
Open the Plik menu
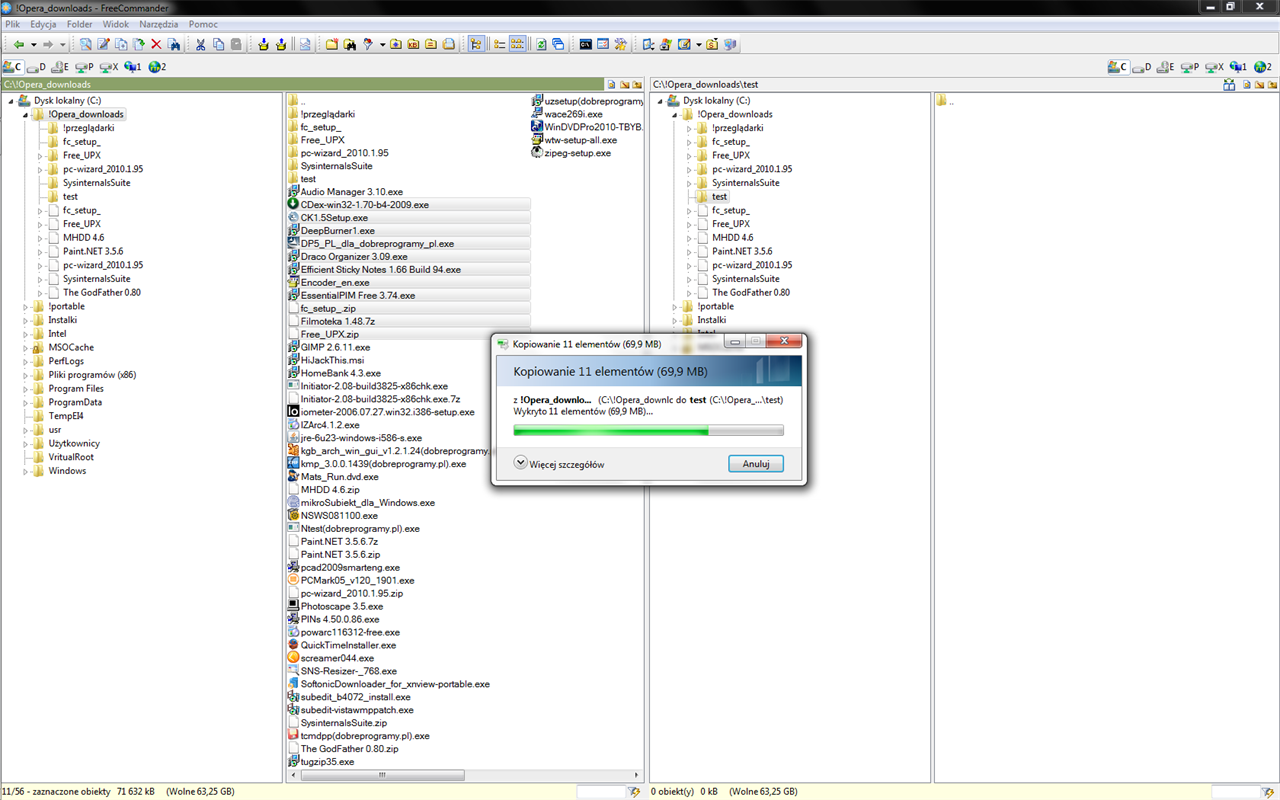[x=13, y=24]
